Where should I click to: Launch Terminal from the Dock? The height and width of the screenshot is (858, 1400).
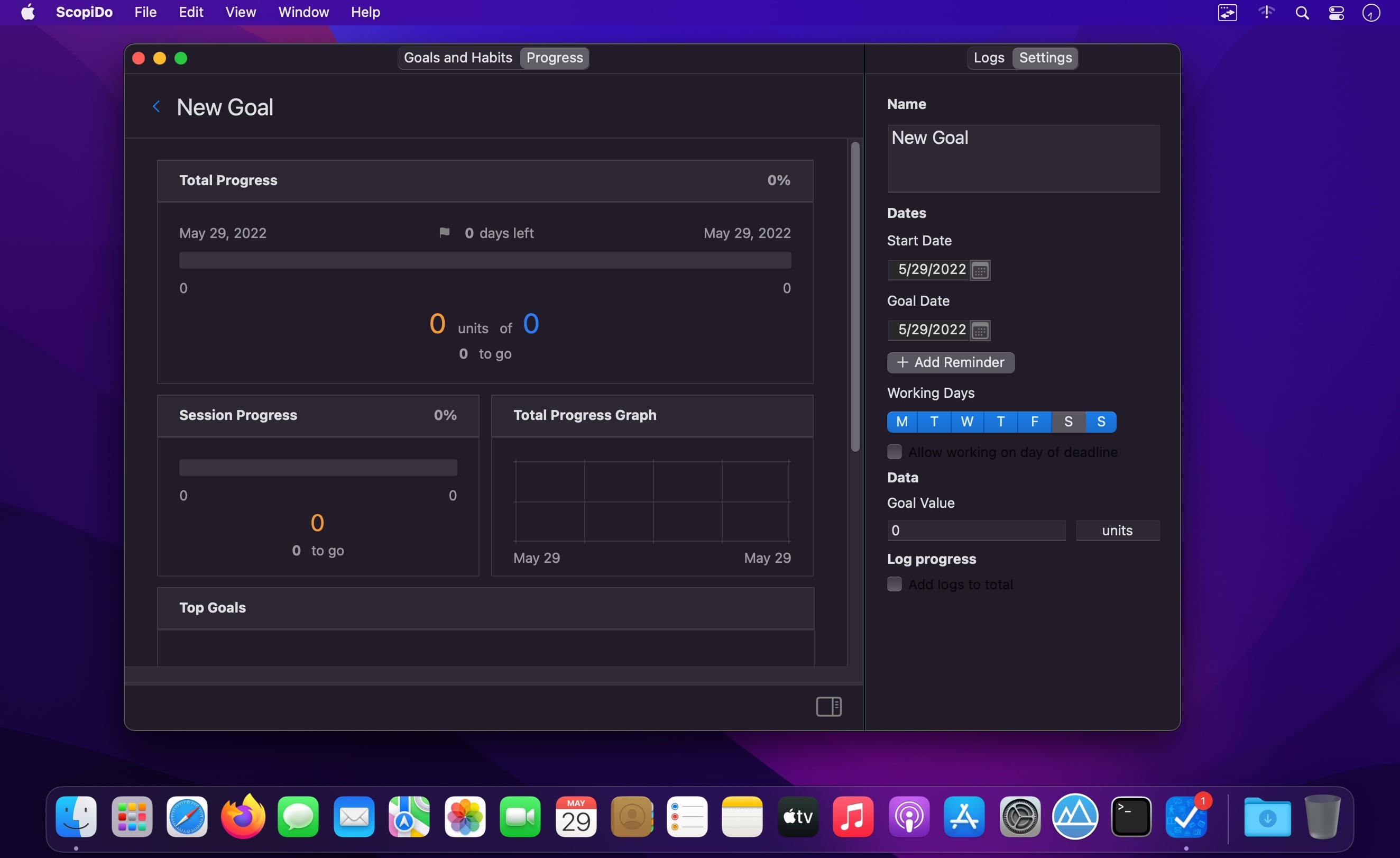pos(1131,817)
